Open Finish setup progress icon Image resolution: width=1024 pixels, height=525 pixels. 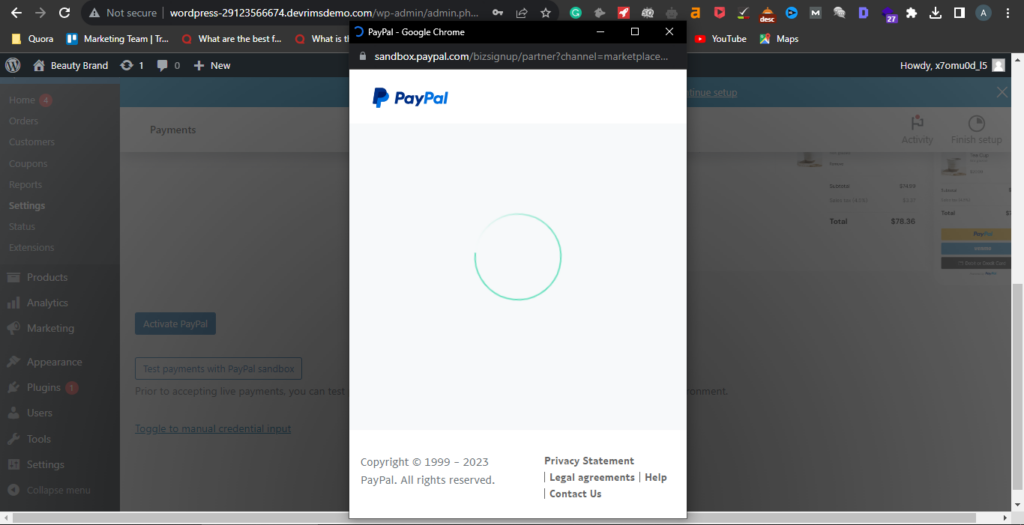[x=976, y=124]
